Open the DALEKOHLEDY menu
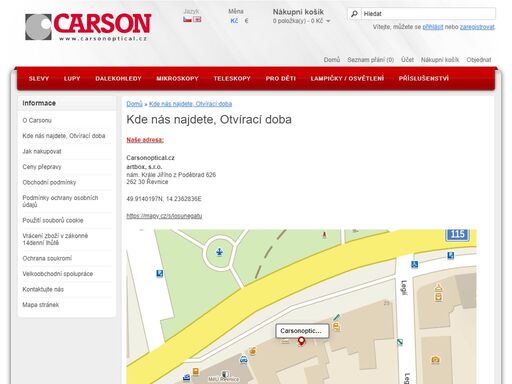Image resolution: width=512 pixels, height=384 pixels. [x=118, y=79]
